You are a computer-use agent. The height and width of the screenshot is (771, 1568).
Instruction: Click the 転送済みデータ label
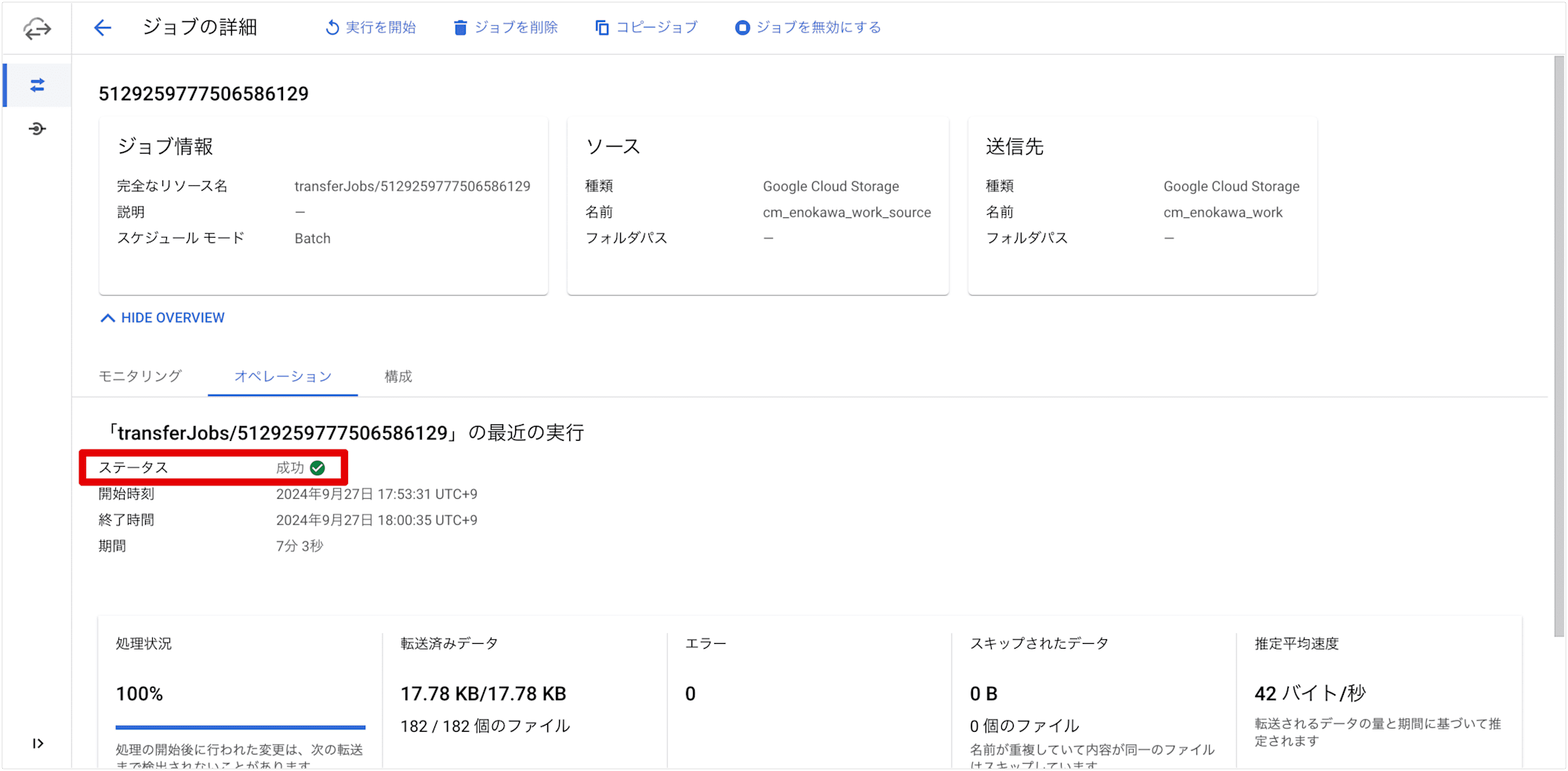(449, 644)
